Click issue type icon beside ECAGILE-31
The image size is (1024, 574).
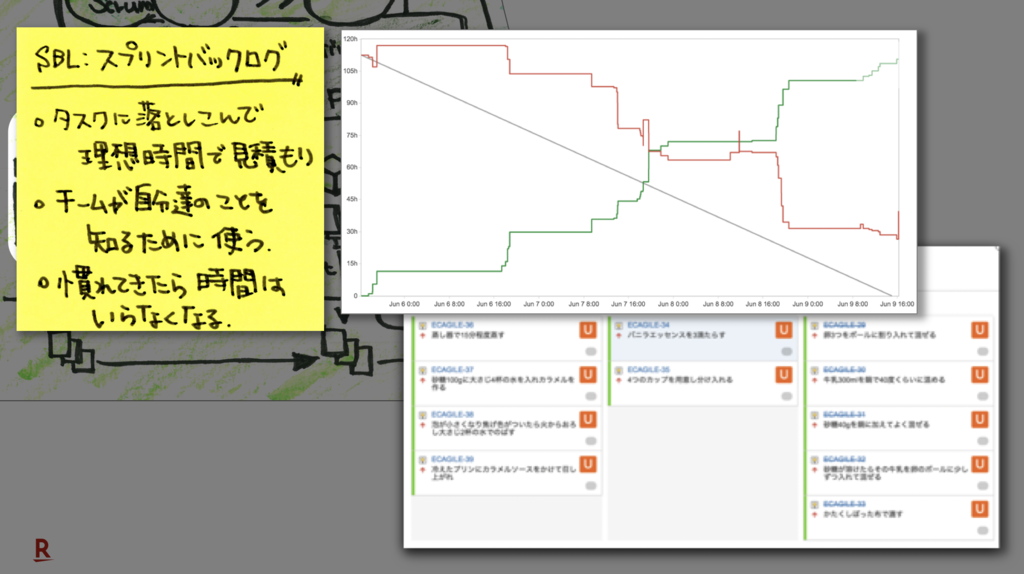click(x=814, y=415)
